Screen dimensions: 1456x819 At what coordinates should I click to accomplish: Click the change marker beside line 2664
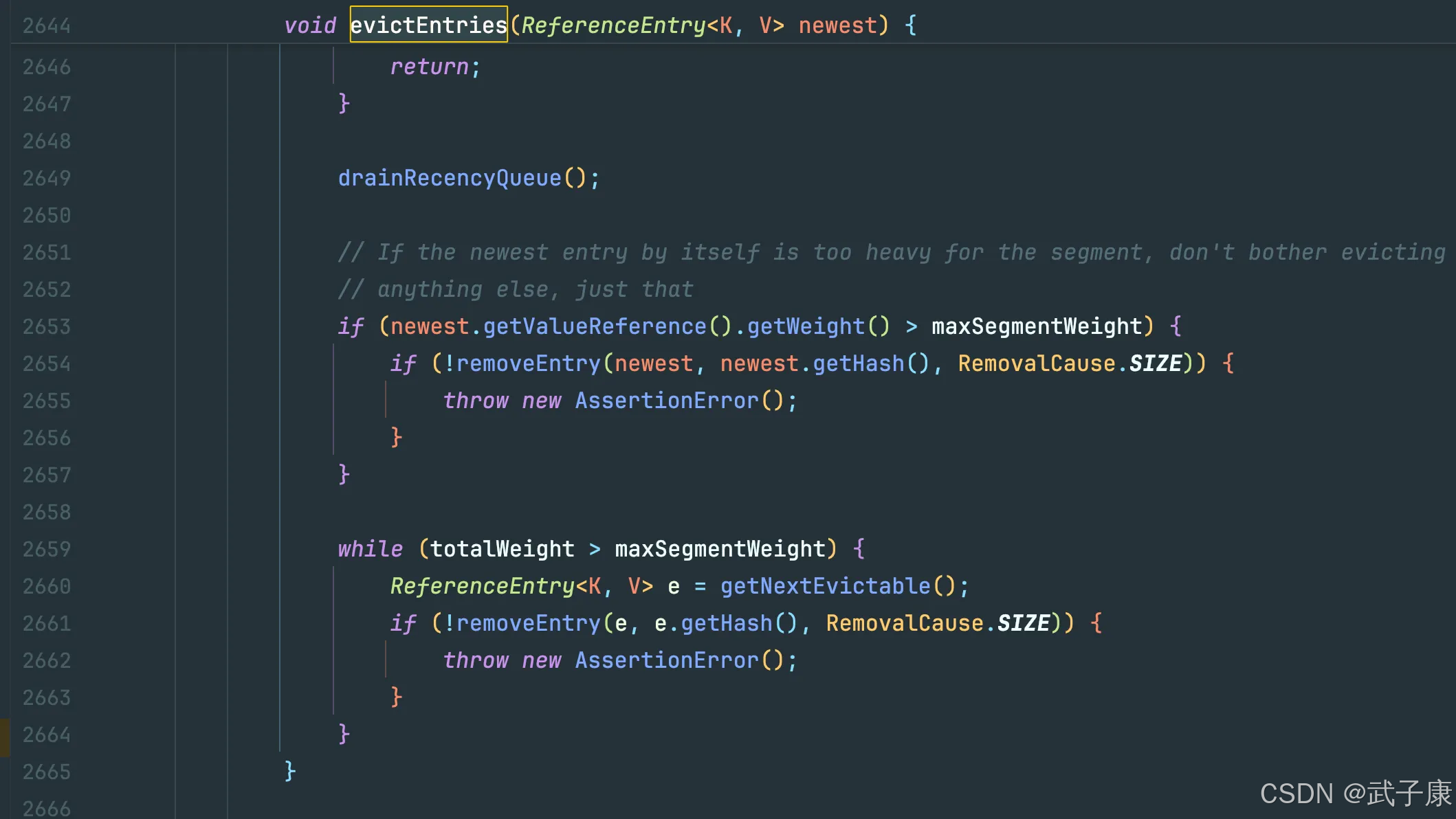point(5,737)
